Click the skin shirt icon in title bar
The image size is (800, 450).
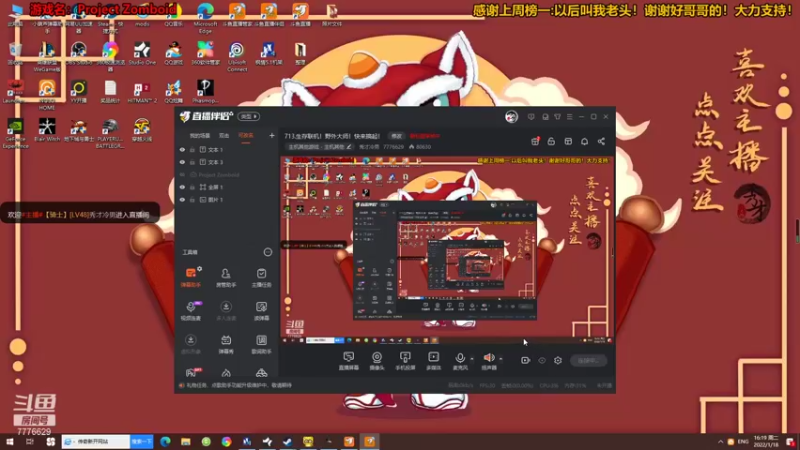557,117
